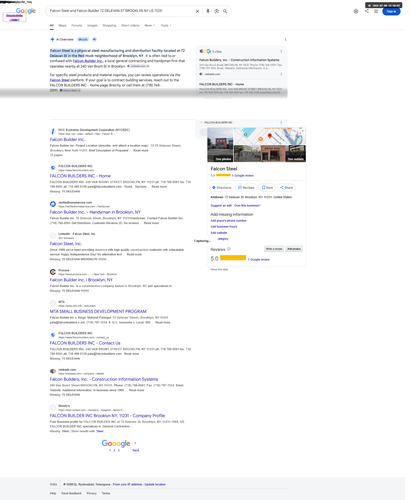Open quick settings gear icon

356,11
